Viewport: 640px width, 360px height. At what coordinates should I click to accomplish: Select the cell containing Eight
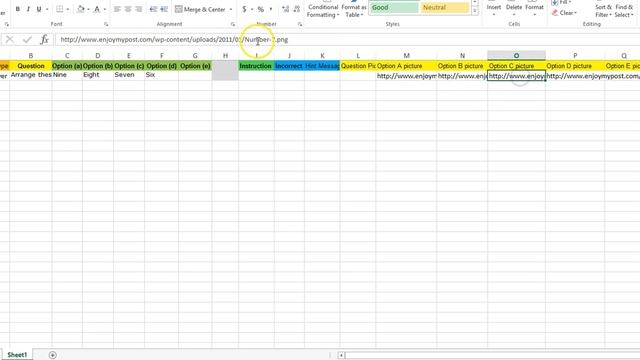(98, 75)
